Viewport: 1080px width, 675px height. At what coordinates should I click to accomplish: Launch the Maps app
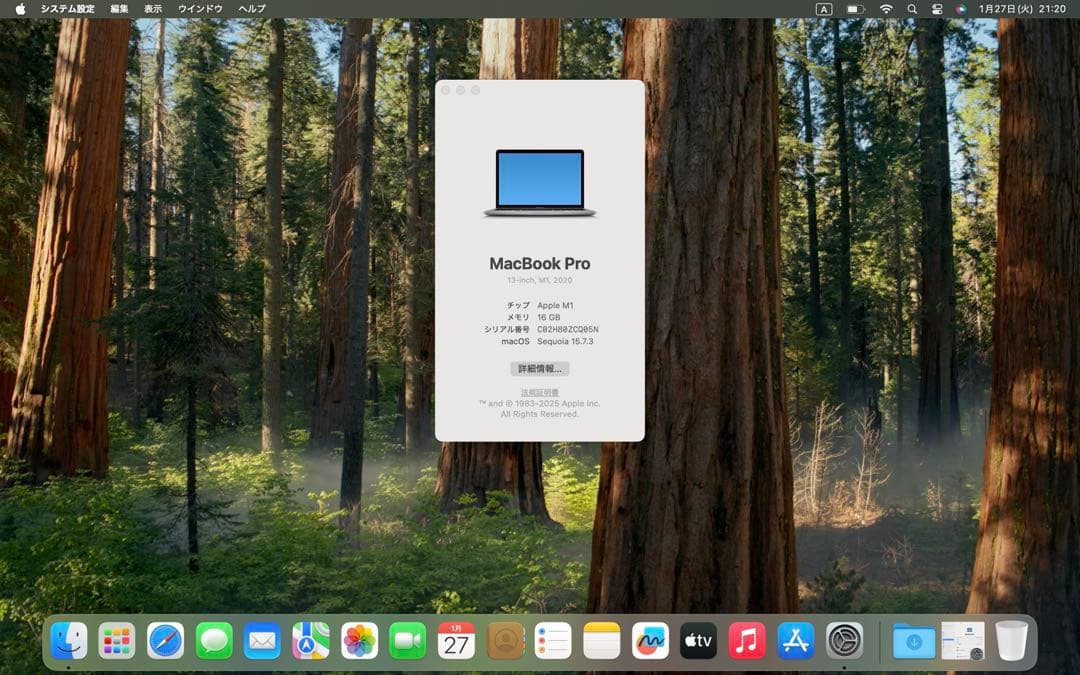point(310,640)
